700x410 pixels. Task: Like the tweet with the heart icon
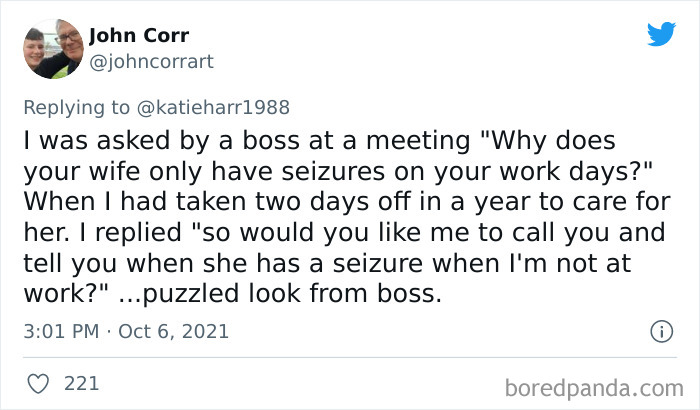pos(36,381)
